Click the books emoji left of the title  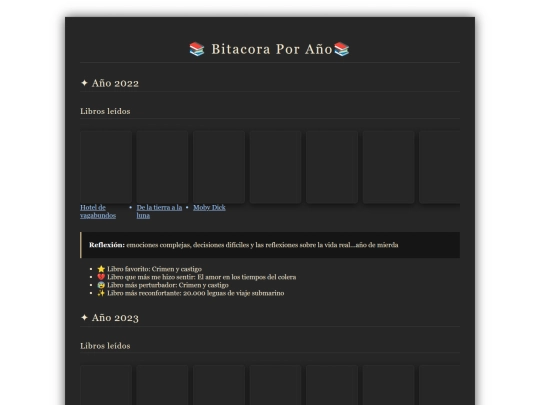pos(197,49)
